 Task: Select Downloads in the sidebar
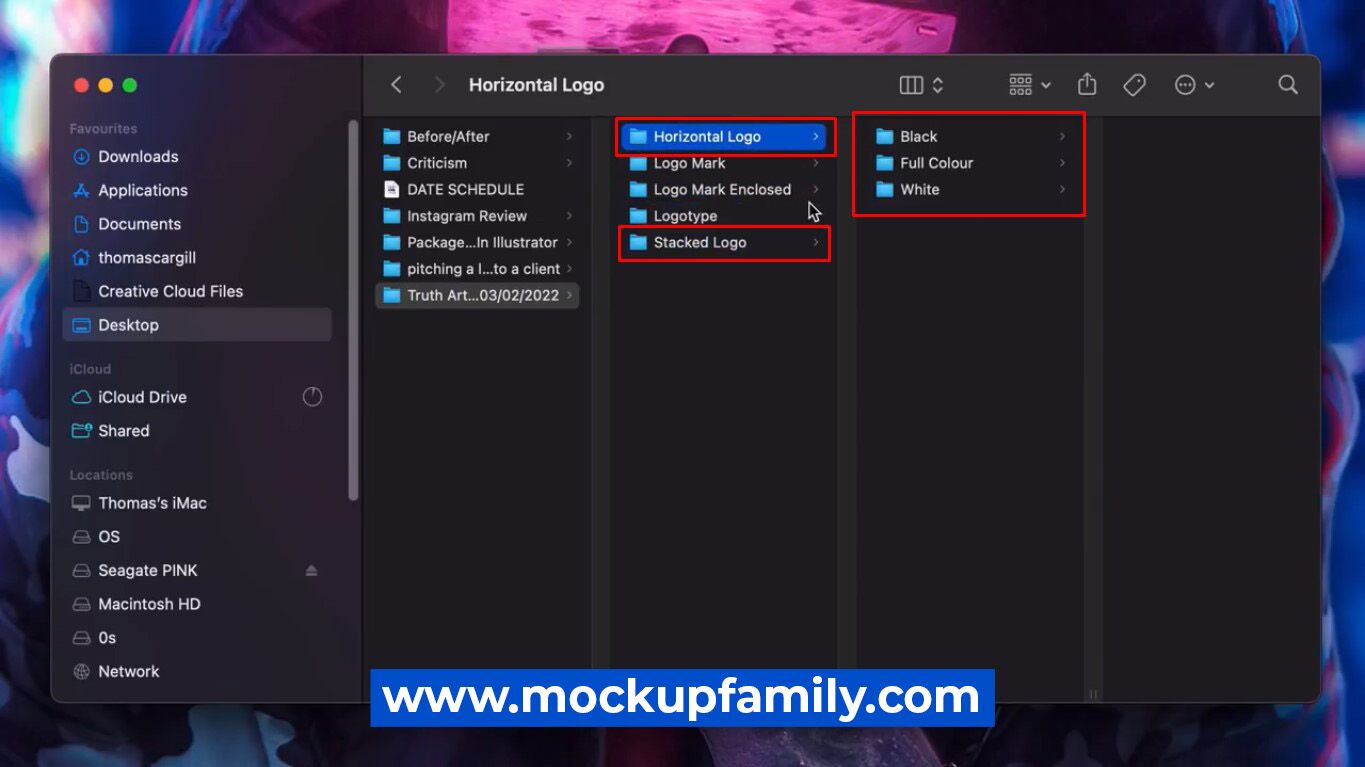tap(138, 157)
